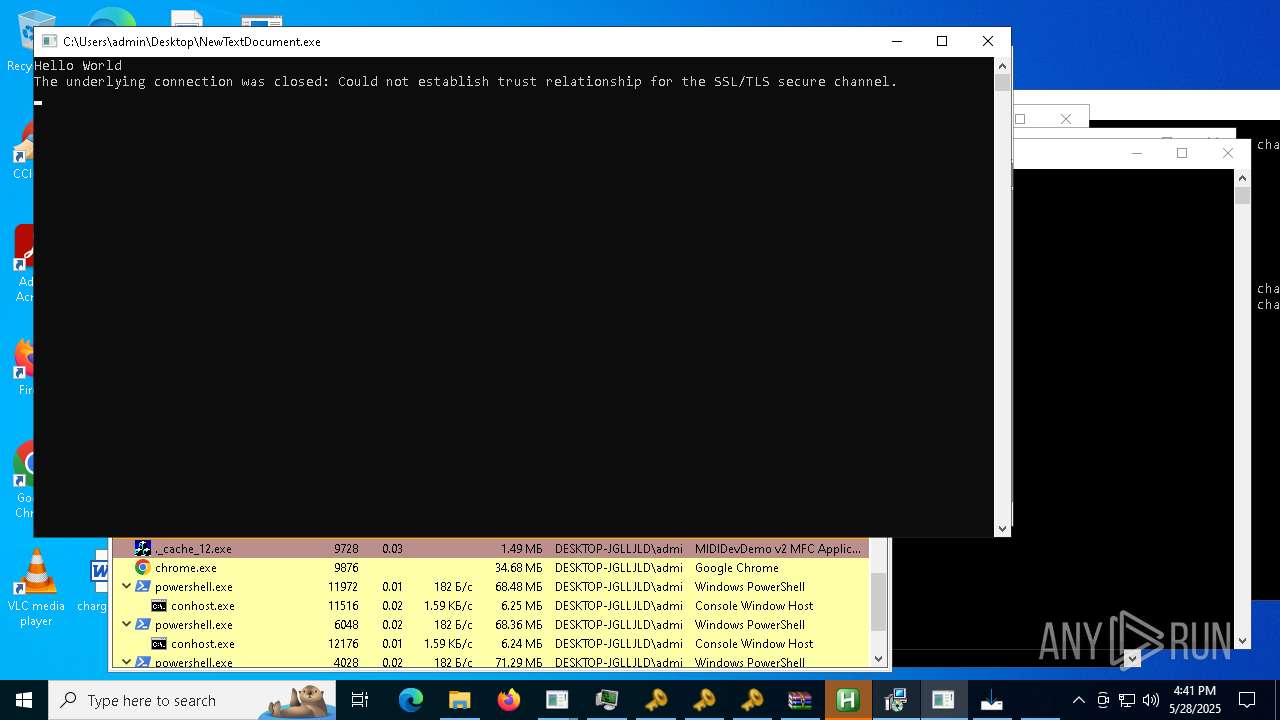Collapse the powershell.exe PID 4028 tree node
Screen dimensions: 1280x720
click(x=126, y=661)
